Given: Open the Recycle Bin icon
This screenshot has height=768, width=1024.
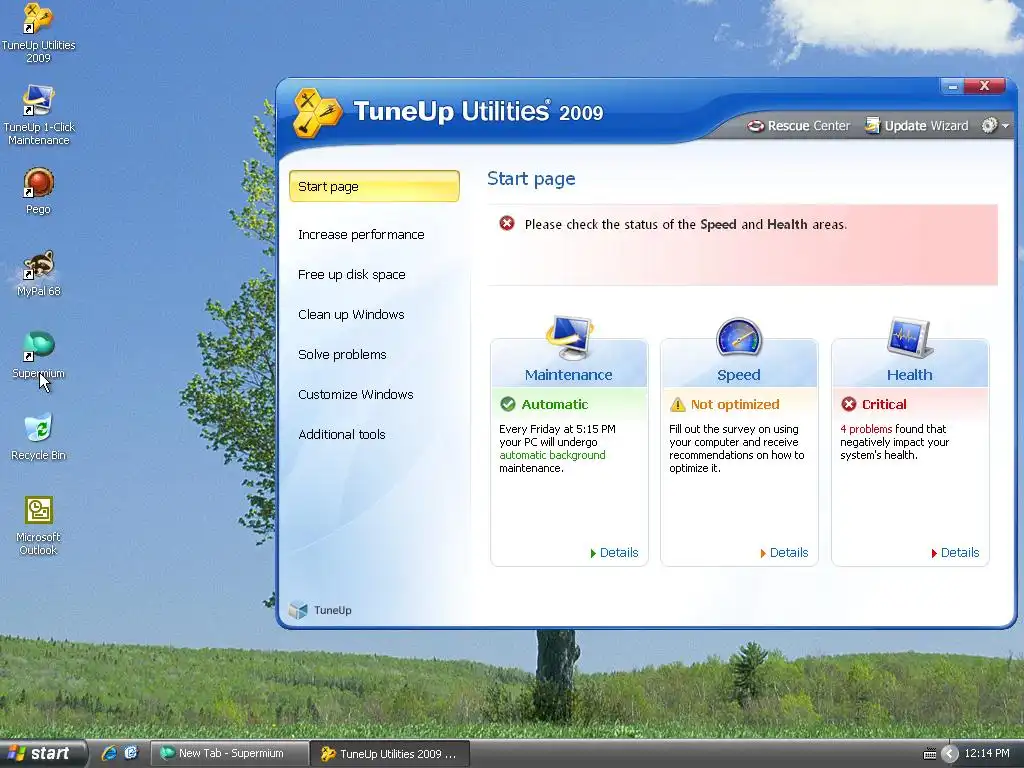Looking at the screenshot, I should click(x=38, y=436).
